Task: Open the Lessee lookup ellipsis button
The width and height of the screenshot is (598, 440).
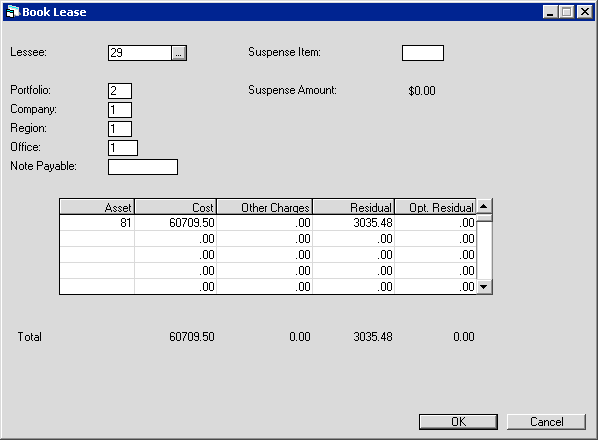Action: pyautogui.click(x=178, y=53)
